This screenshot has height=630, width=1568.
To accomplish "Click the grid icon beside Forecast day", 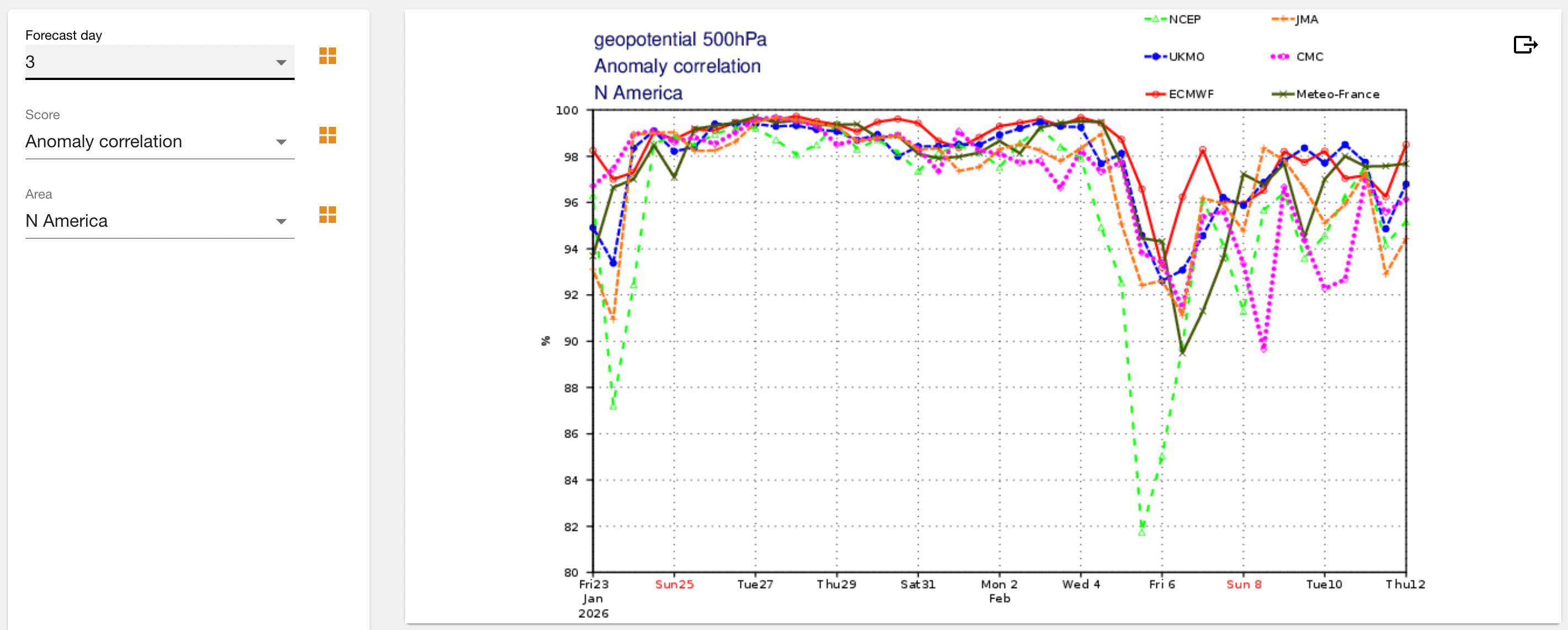I will point(328,56).
